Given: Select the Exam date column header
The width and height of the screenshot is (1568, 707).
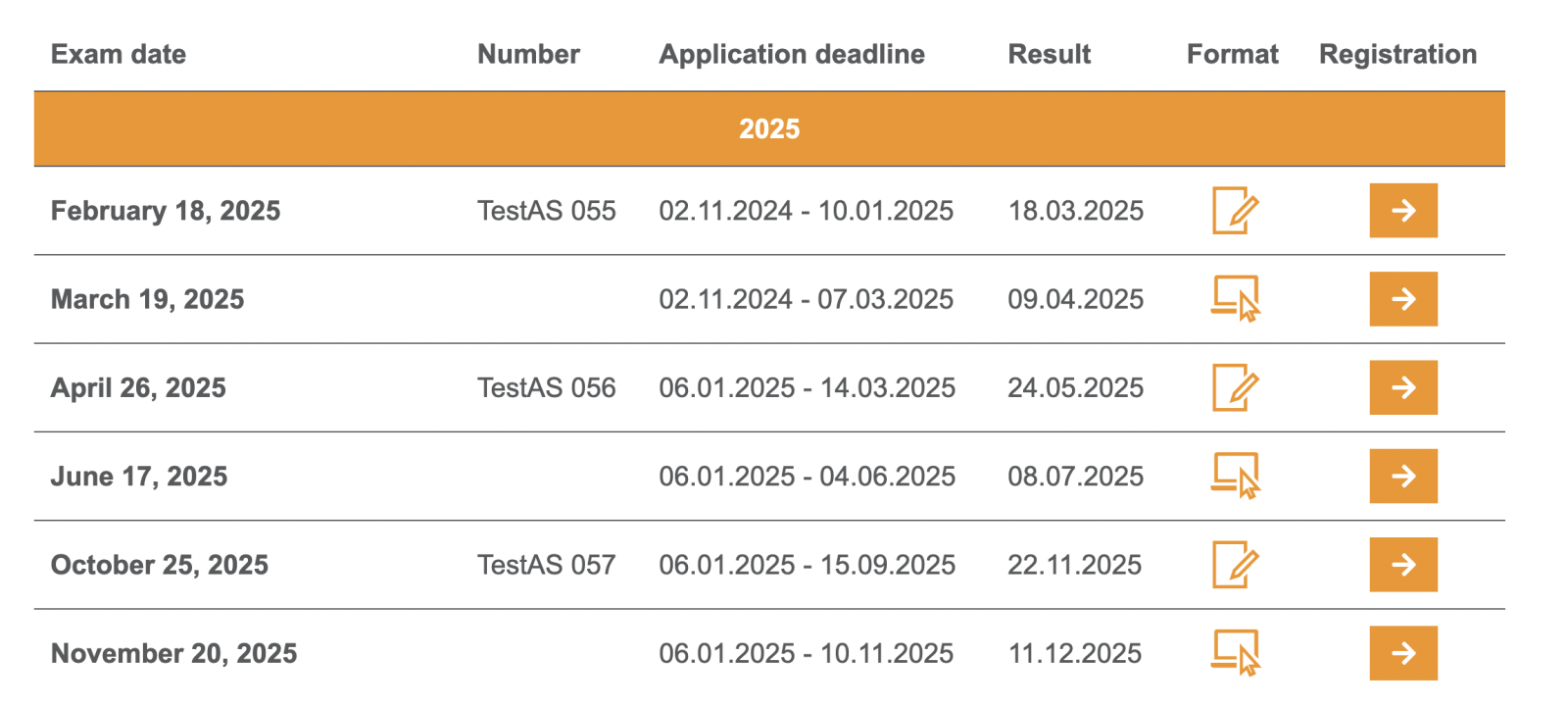Looking at the screenshot, I should [119, 54].
